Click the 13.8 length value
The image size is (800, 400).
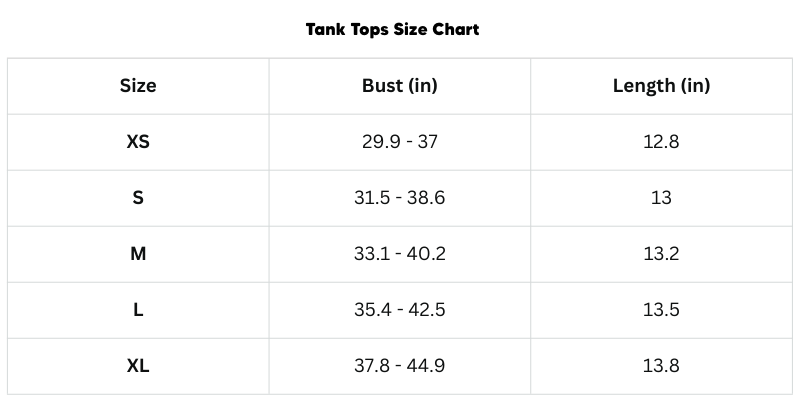(x=661, y=366)
